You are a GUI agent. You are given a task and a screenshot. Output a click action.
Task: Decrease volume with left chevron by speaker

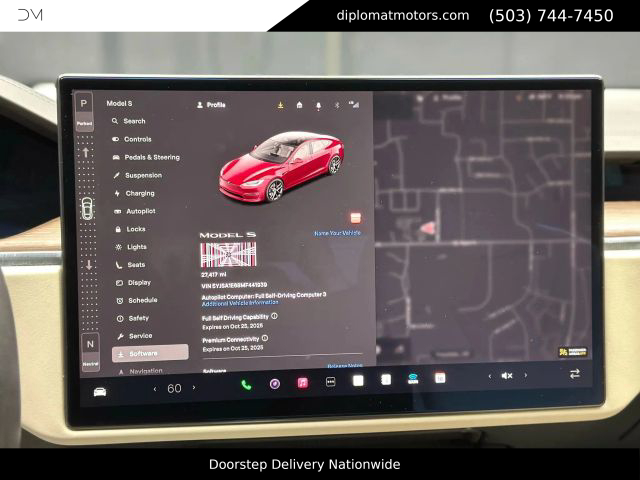pos(490,376)
